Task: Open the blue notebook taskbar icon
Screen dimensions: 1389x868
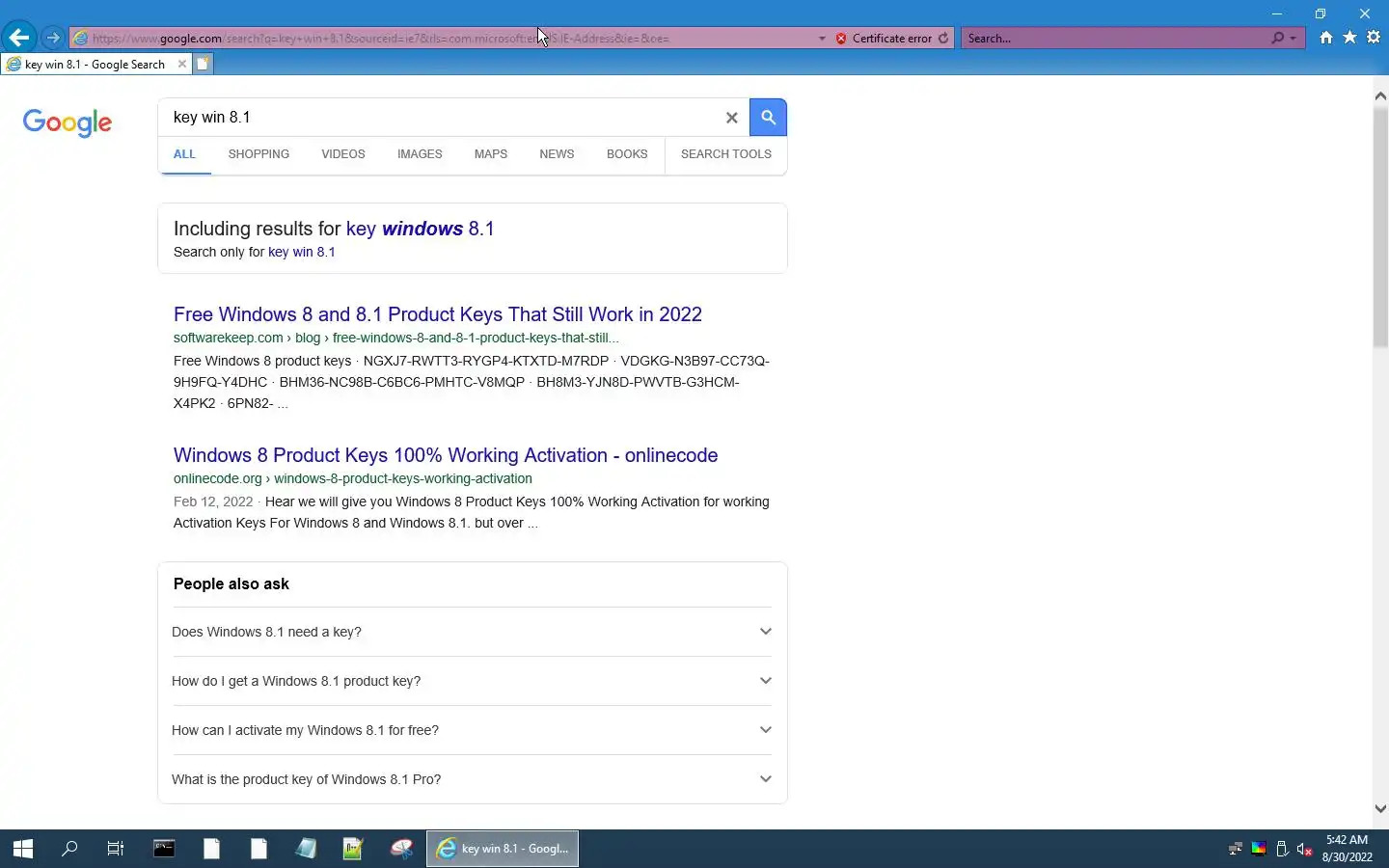Action: [x=306, y=849]
